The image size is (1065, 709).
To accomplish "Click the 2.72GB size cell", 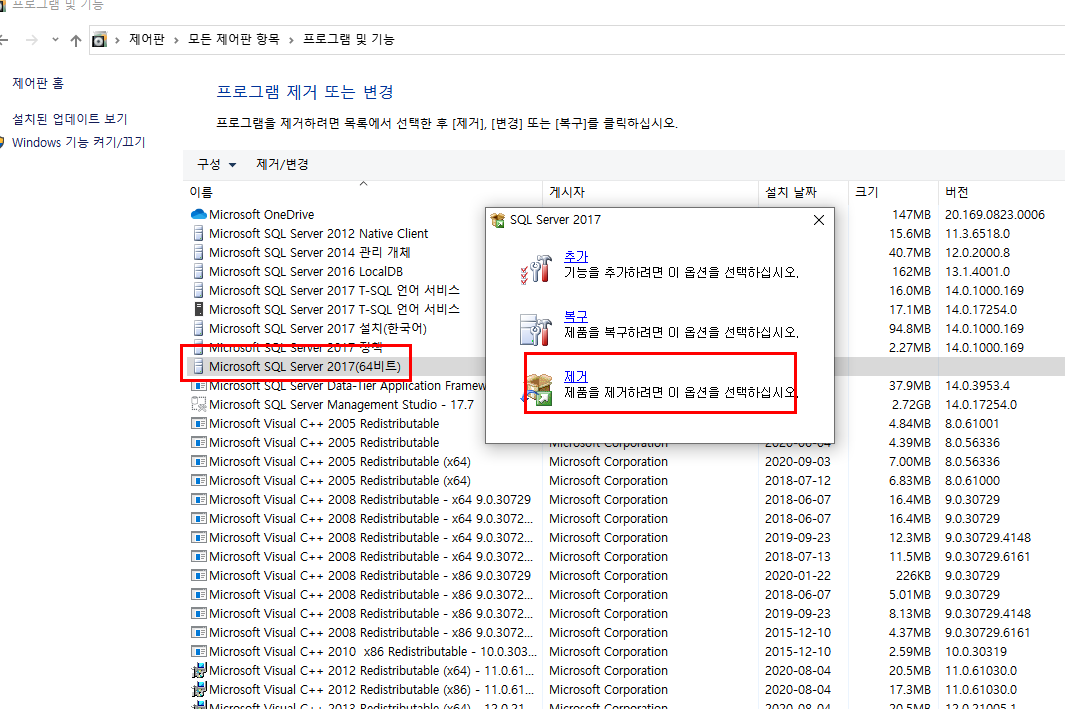I will 911,404.
